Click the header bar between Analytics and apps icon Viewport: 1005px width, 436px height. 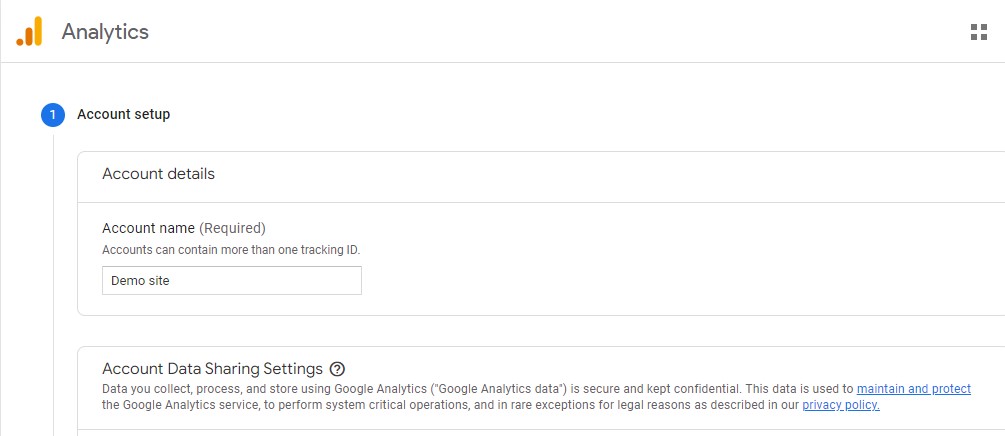558,32
